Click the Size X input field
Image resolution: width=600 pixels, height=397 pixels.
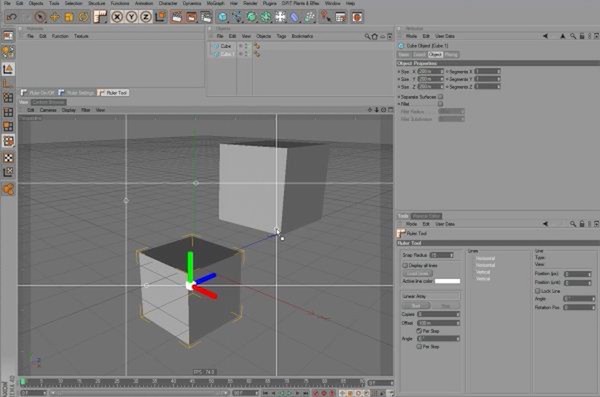(x=430, y=72)
